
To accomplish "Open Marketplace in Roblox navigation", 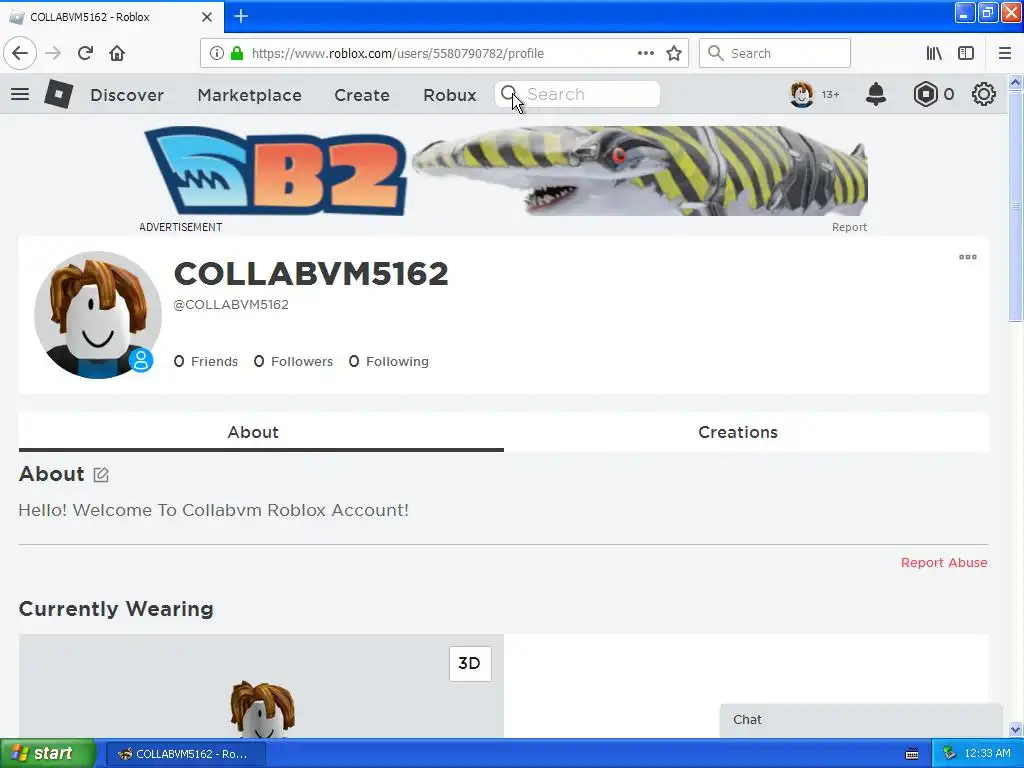I will point(249,95).
